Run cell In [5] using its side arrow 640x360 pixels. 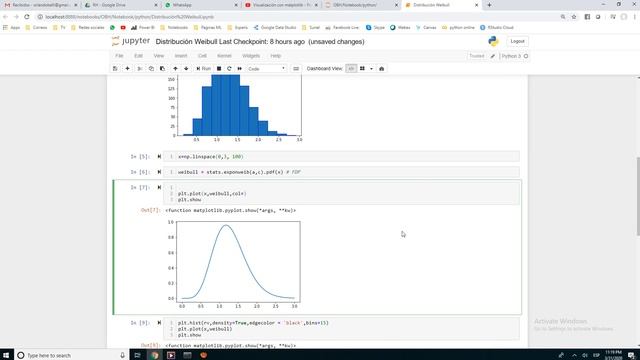[159, 157]
